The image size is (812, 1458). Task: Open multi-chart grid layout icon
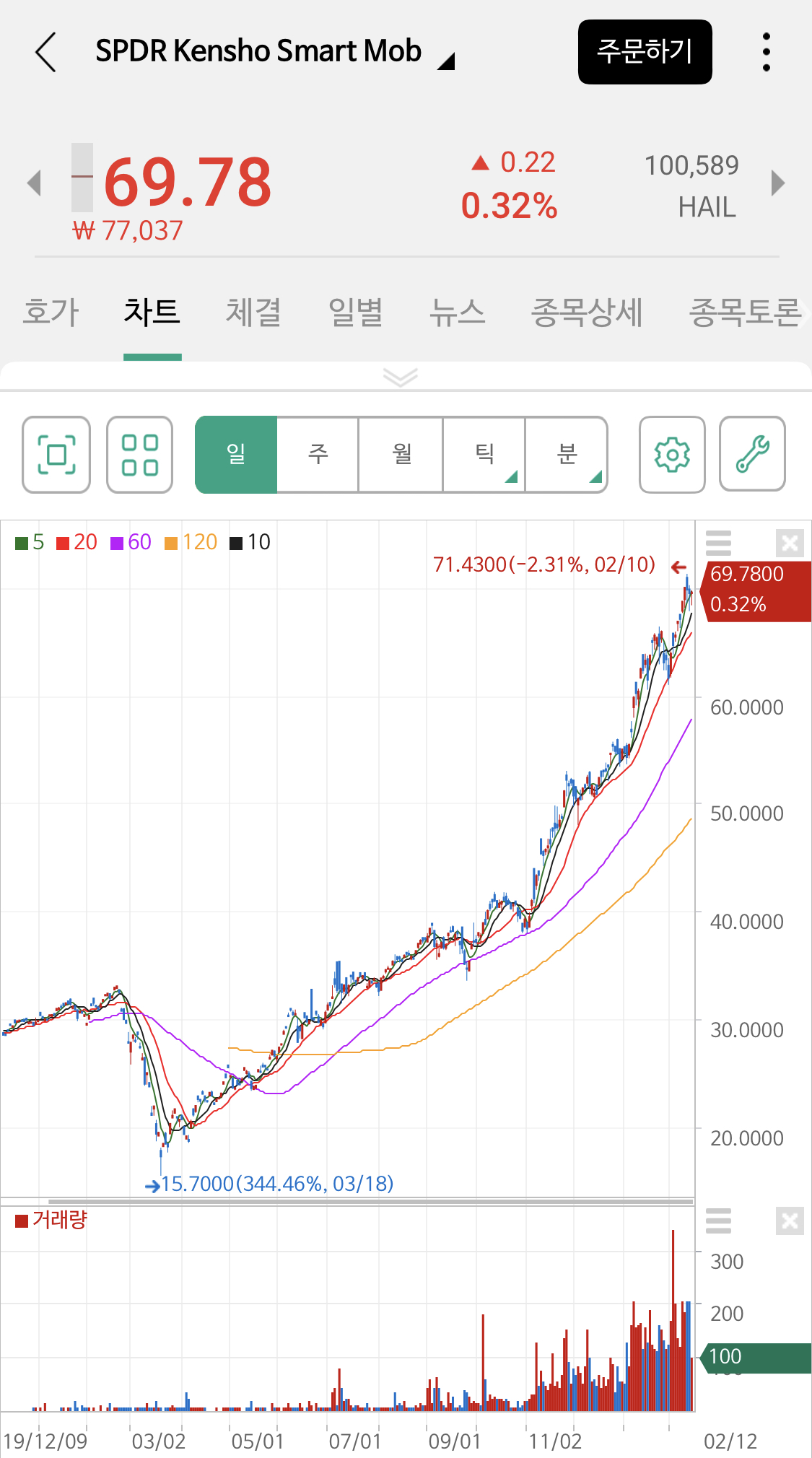click(x=139, y=455)
